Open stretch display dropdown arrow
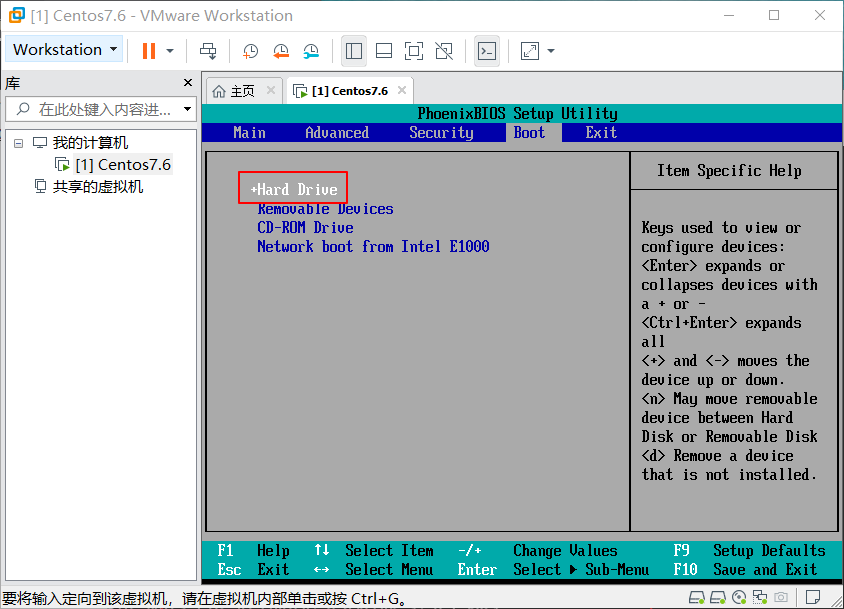Image resolution: width=844 pixels, height=609 pixels. [551, 51]
